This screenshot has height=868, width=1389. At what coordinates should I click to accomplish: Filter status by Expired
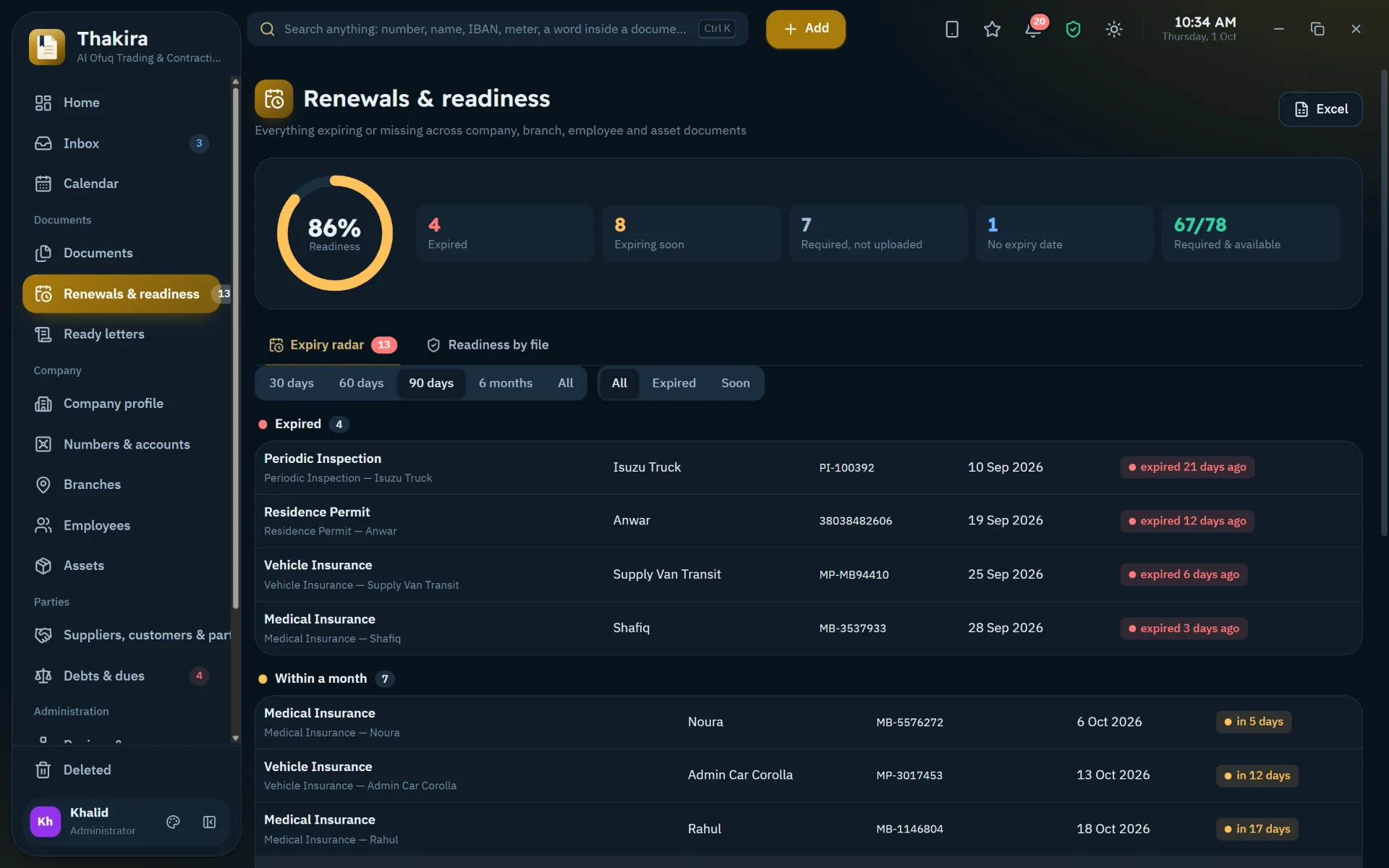[674, 383]
